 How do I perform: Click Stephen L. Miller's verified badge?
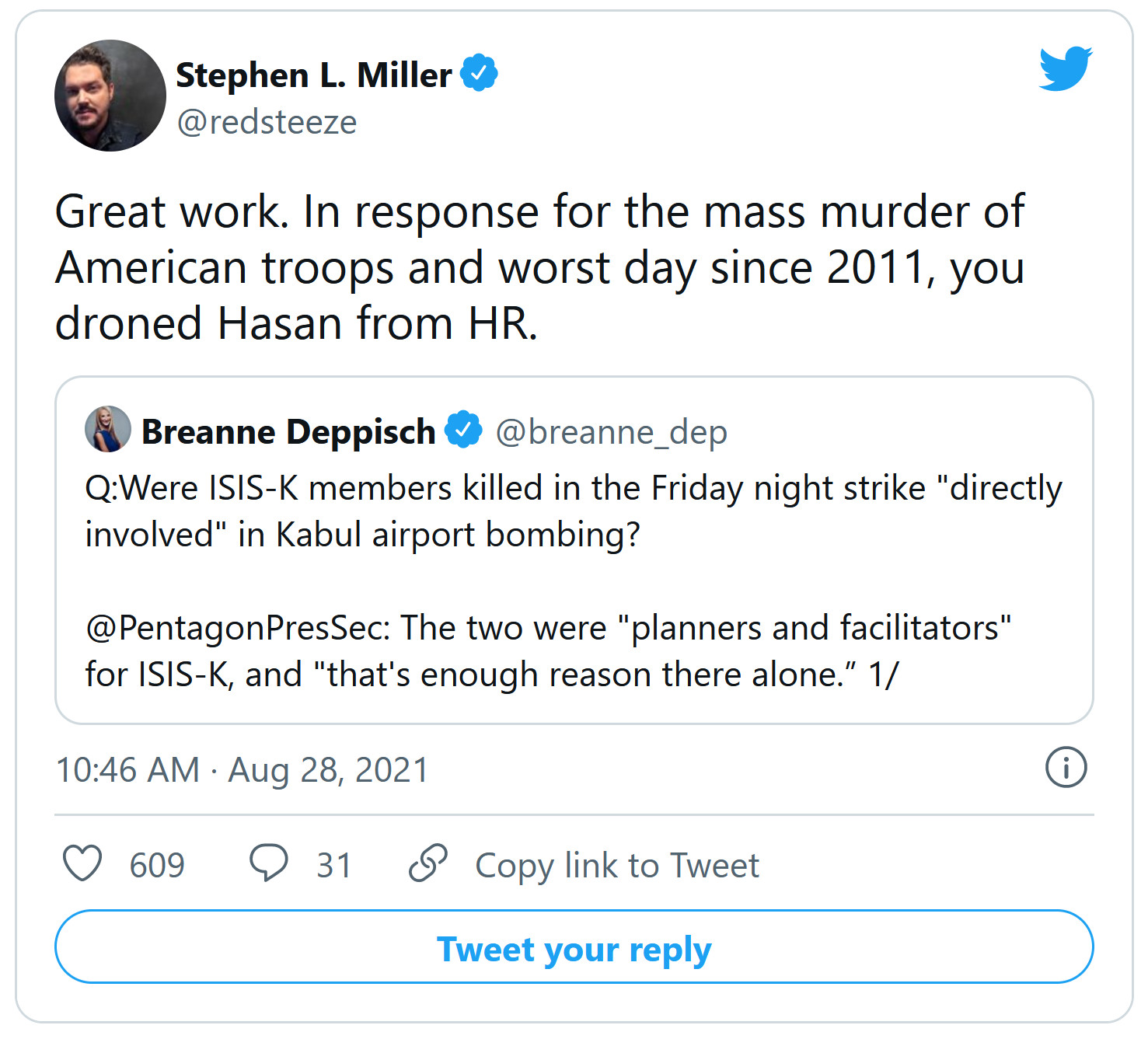tap(479, 74)
